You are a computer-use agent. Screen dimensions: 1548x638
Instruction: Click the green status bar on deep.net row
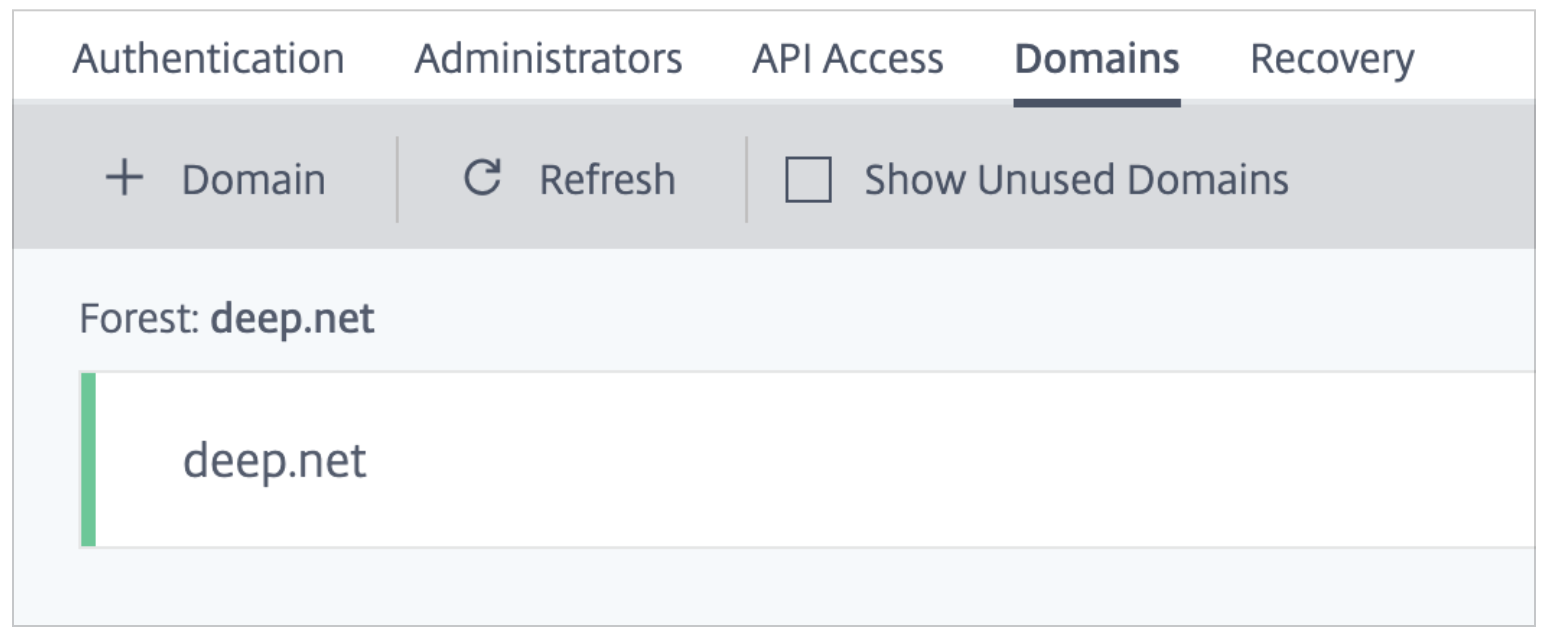coord(88,459)
